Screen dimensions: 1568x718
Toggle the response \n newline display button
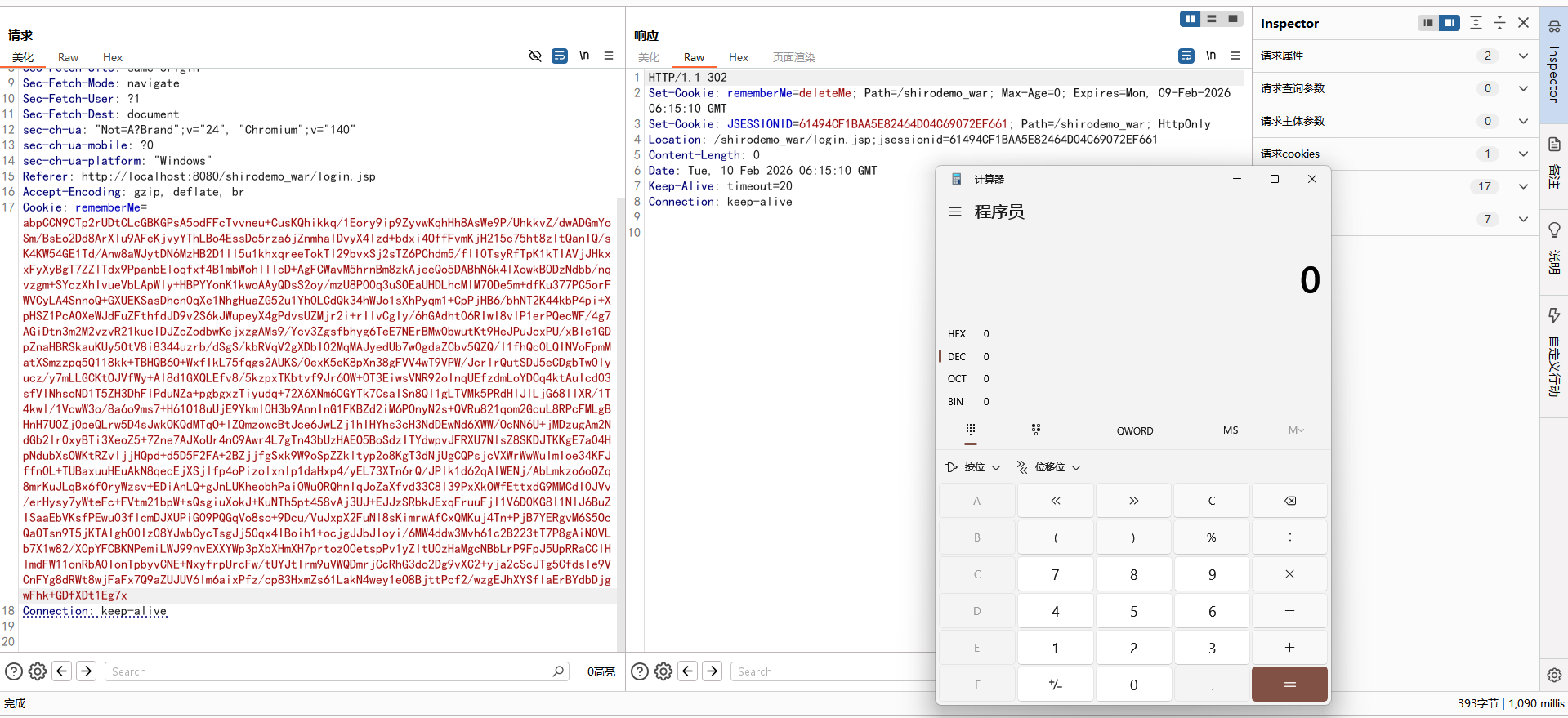(x=1211, y=56)
